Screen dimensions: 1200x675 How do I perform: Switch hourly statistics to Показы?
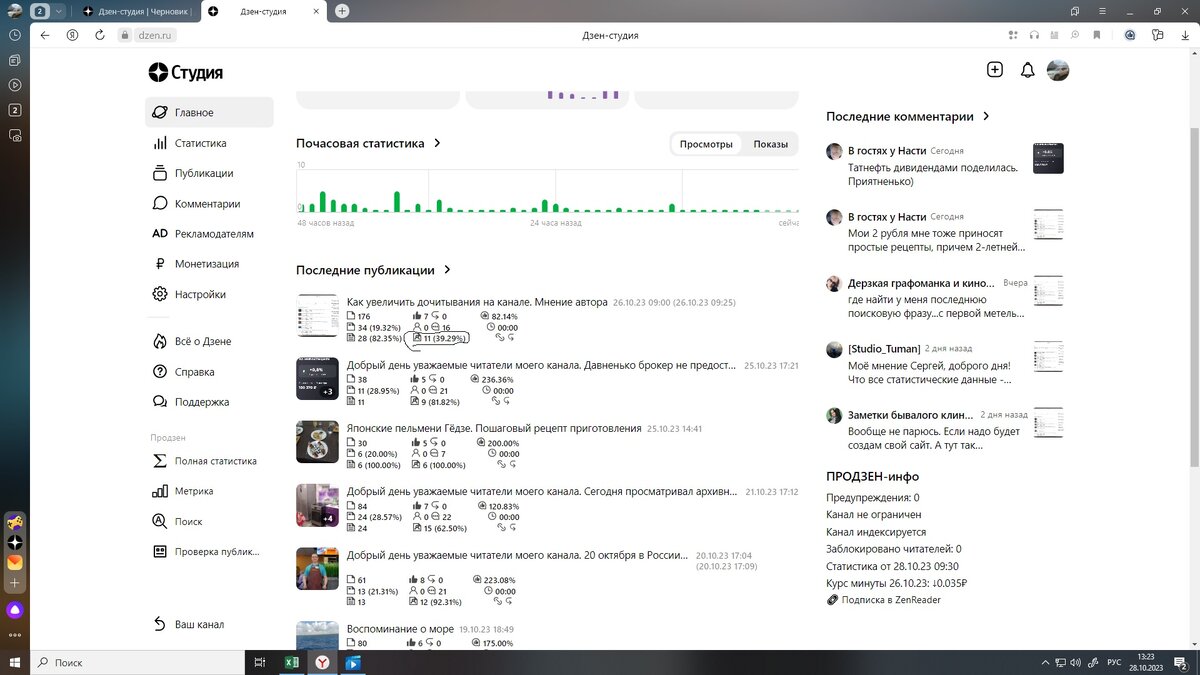coord(770,144)
